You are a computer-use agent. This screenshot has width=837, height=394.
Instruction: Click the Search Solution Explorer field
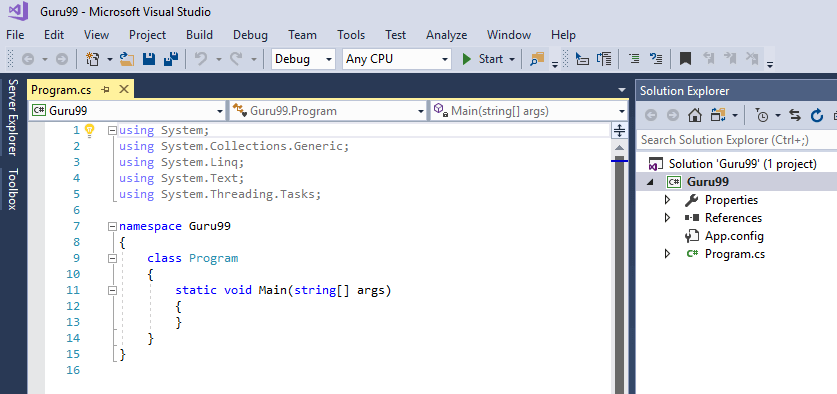pos(737,140)
